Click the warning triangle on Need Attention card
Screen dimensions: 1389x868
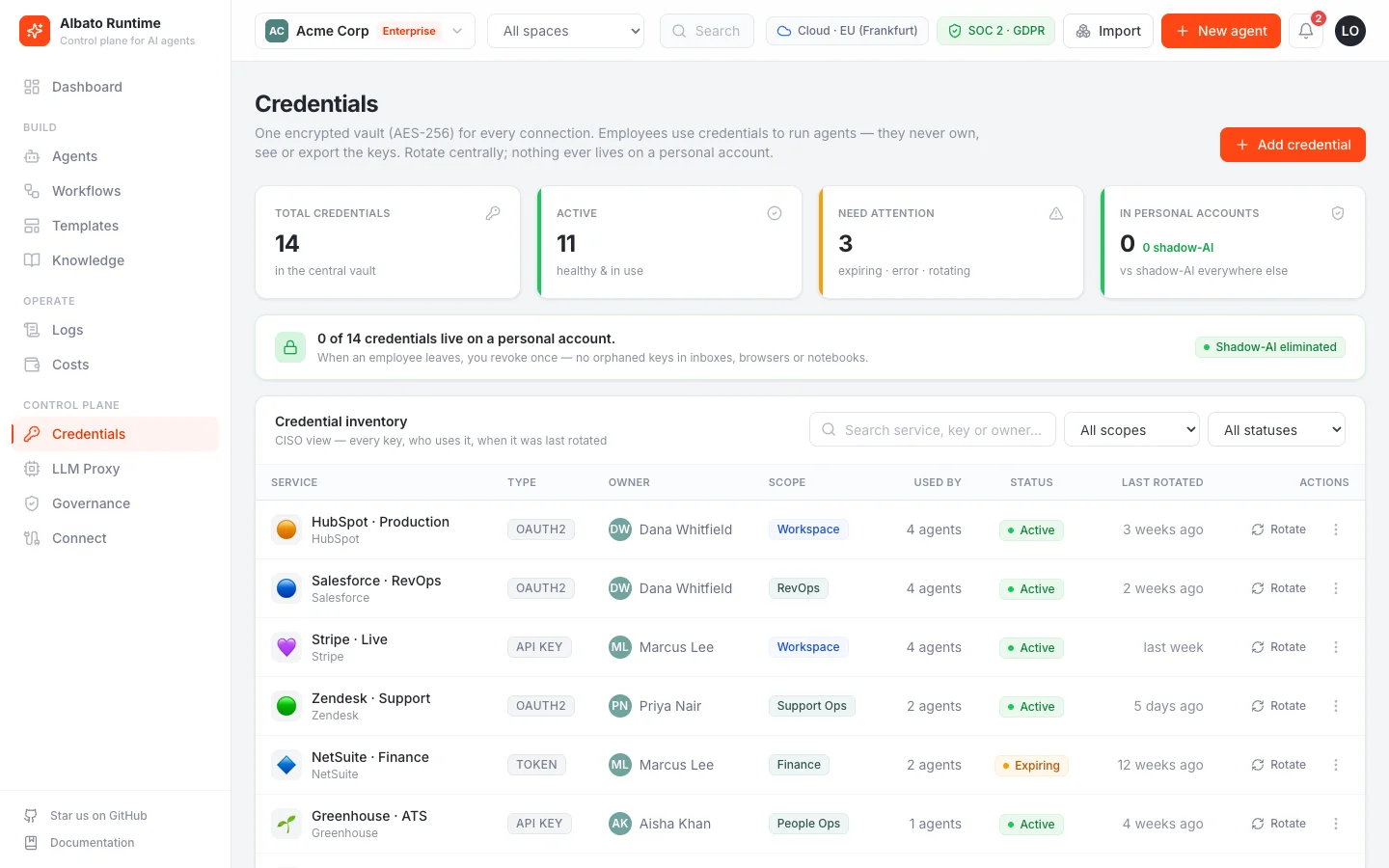(1056, 213)
